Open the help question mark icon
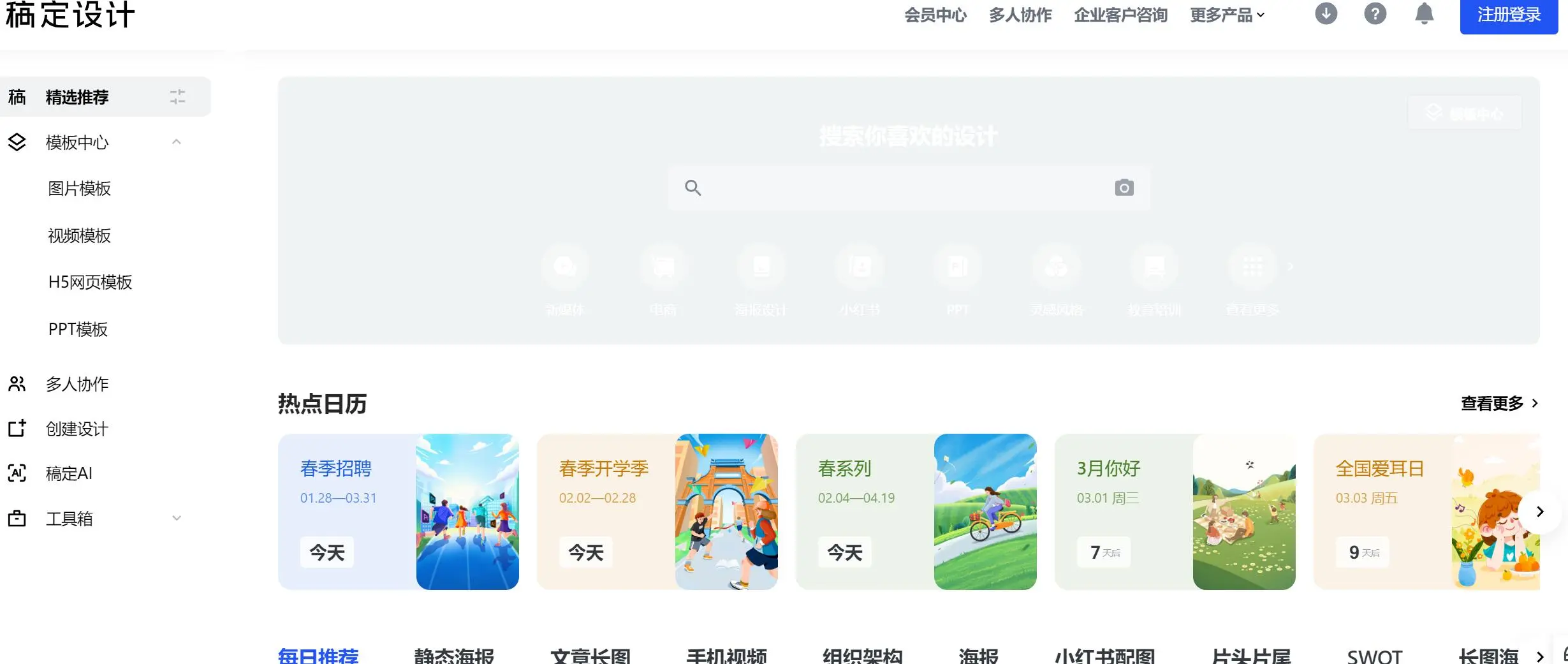 tap(1375, 13)
